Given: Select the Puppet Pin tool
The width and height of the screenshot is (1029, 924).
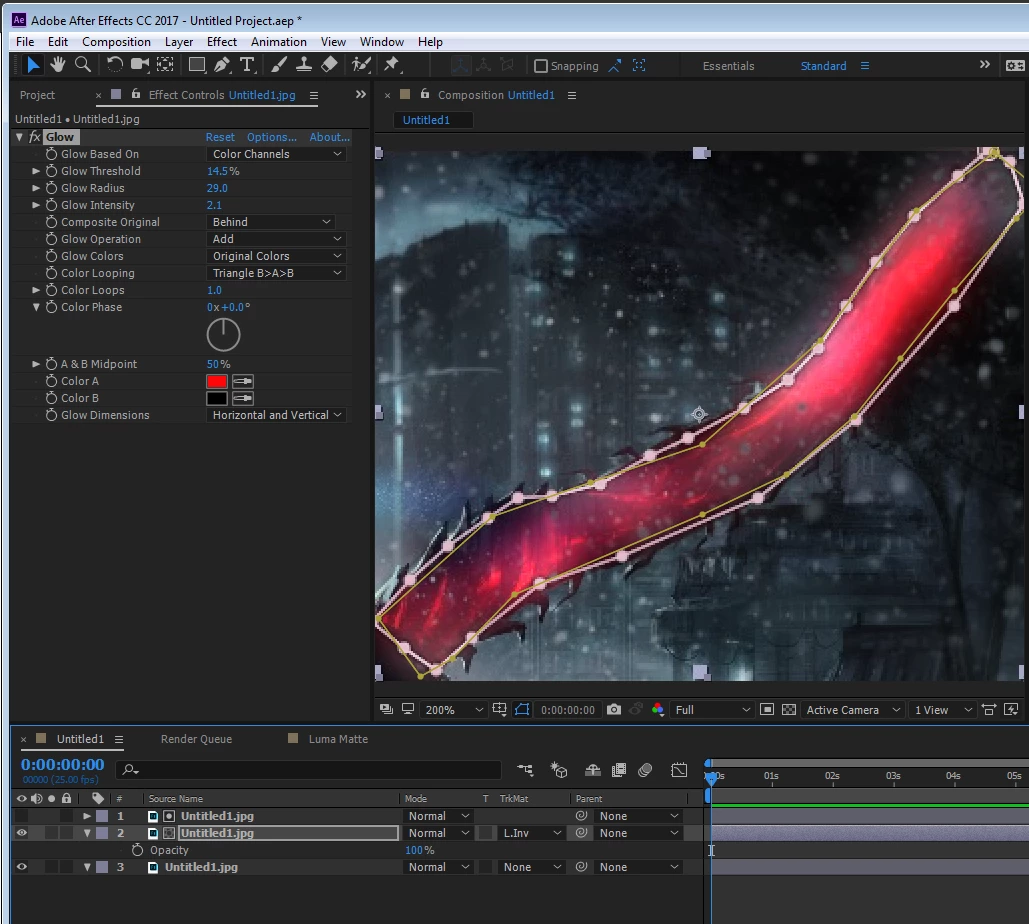Looking at the screenshot, I should click(391, 64).
